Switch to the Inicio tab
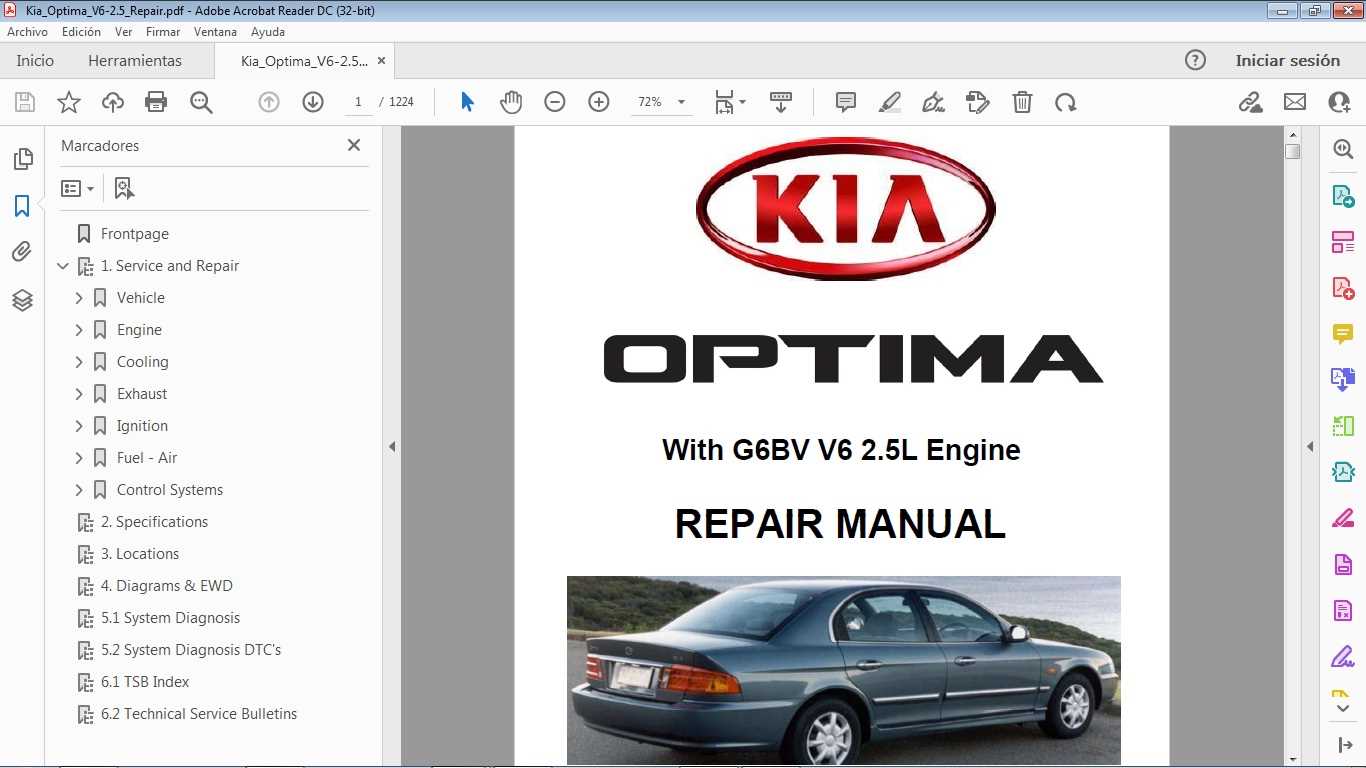1366x768 pixels. click(35, 60)
